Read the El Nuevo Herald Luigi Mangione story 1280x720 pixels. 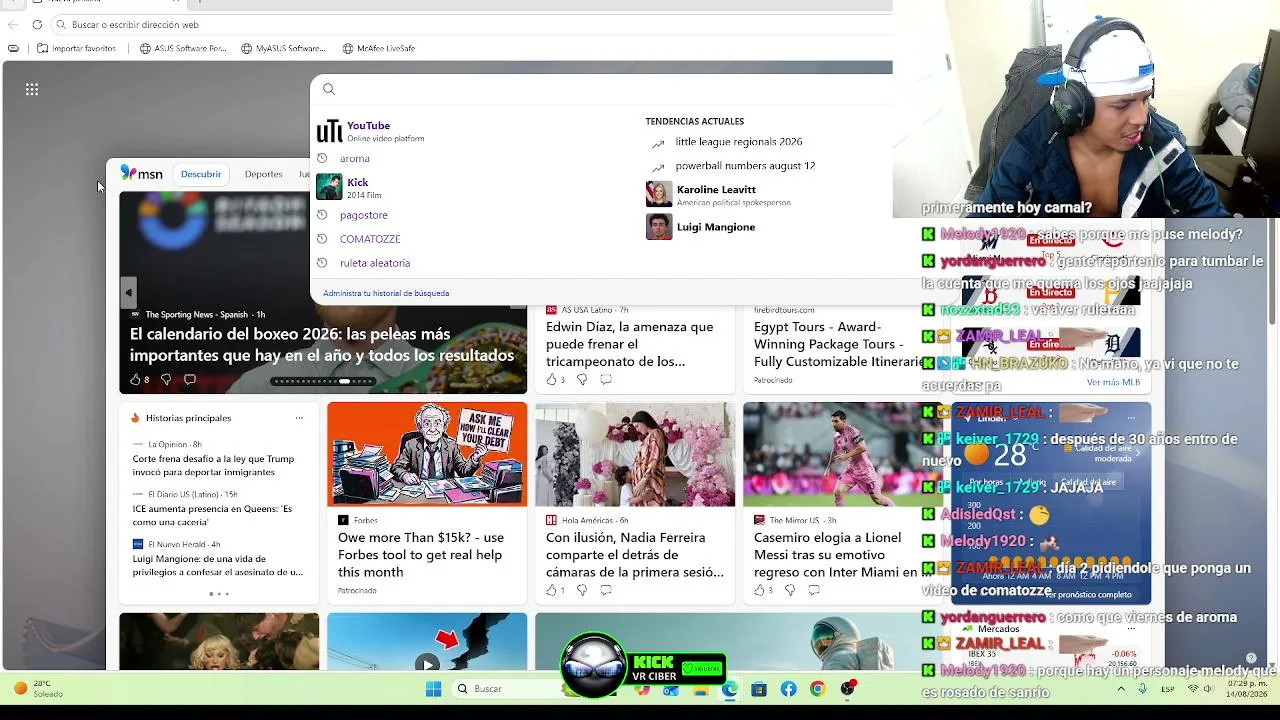(217, 566)
